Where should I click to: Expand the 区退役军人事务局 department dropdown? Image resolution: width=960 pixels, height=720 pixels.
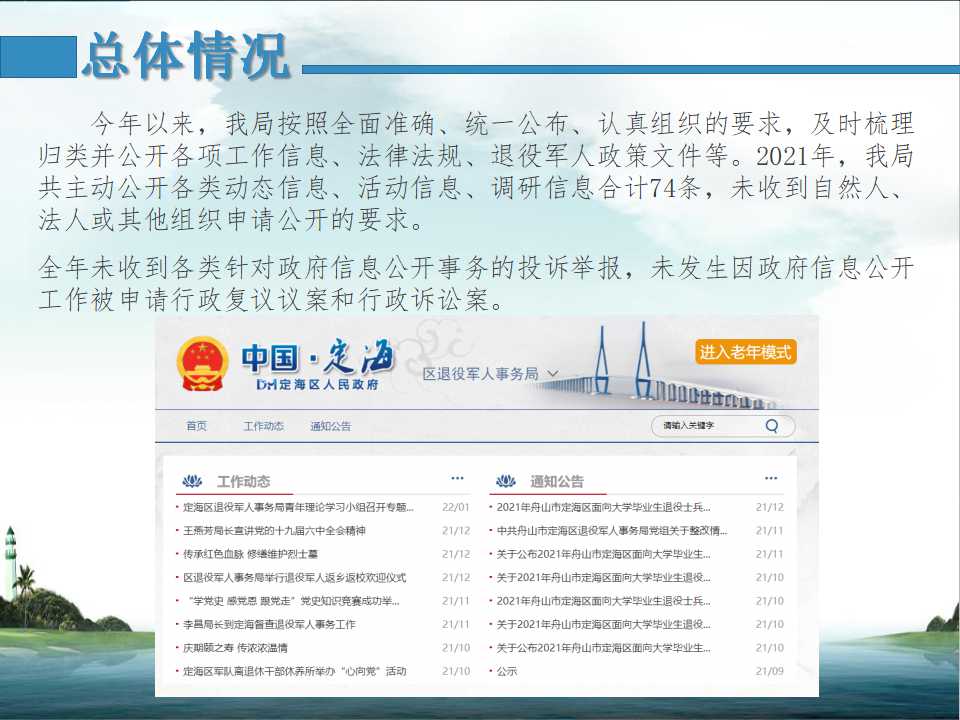pos(490,374)
